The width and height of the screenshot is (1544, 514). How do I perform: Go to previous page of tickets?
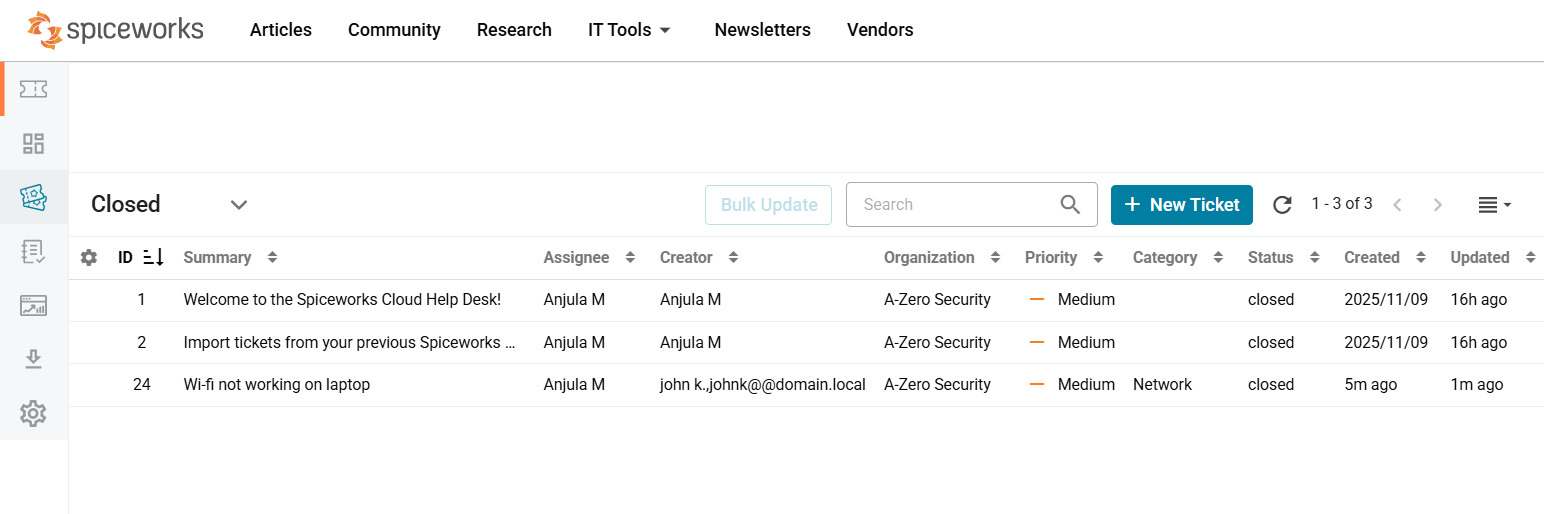pyautogui.click(x=1397, y=205)
